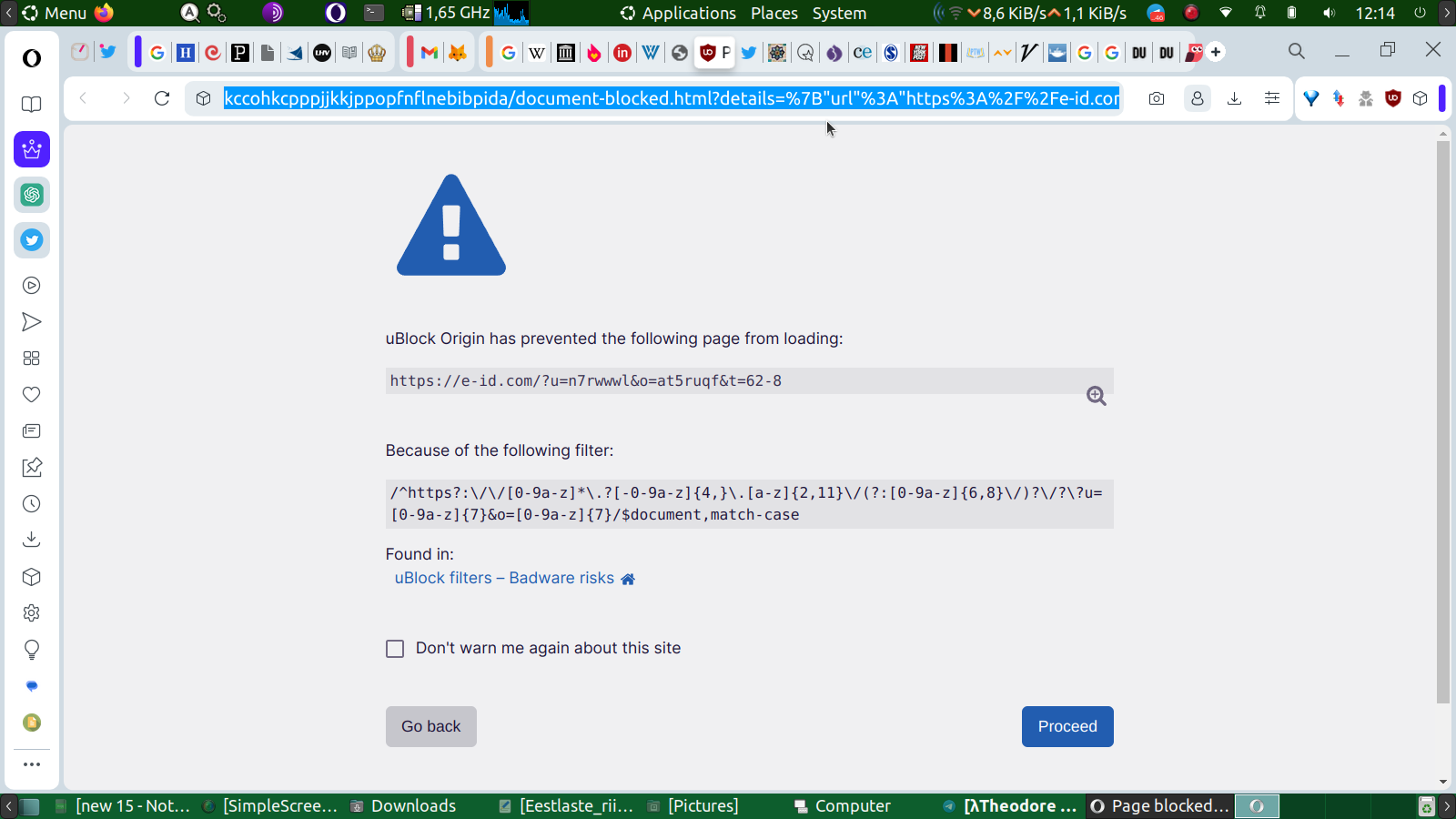Click the lightbulb icon in sidebar
The height and width of the screenshot is (819, 1456).
pos(32,650)
